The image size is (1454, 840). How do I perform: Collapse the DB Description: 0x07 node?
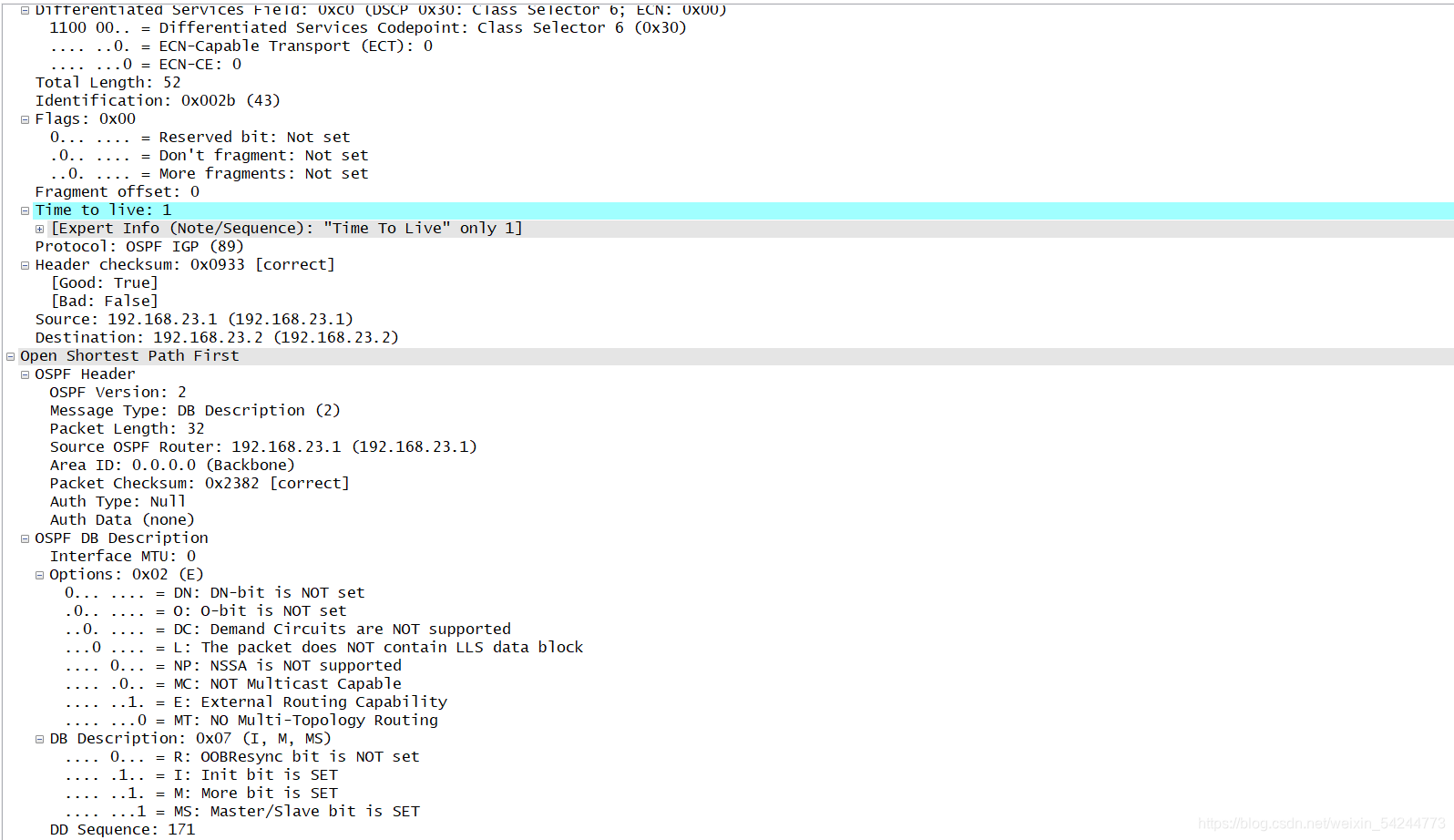pos(40,739)
